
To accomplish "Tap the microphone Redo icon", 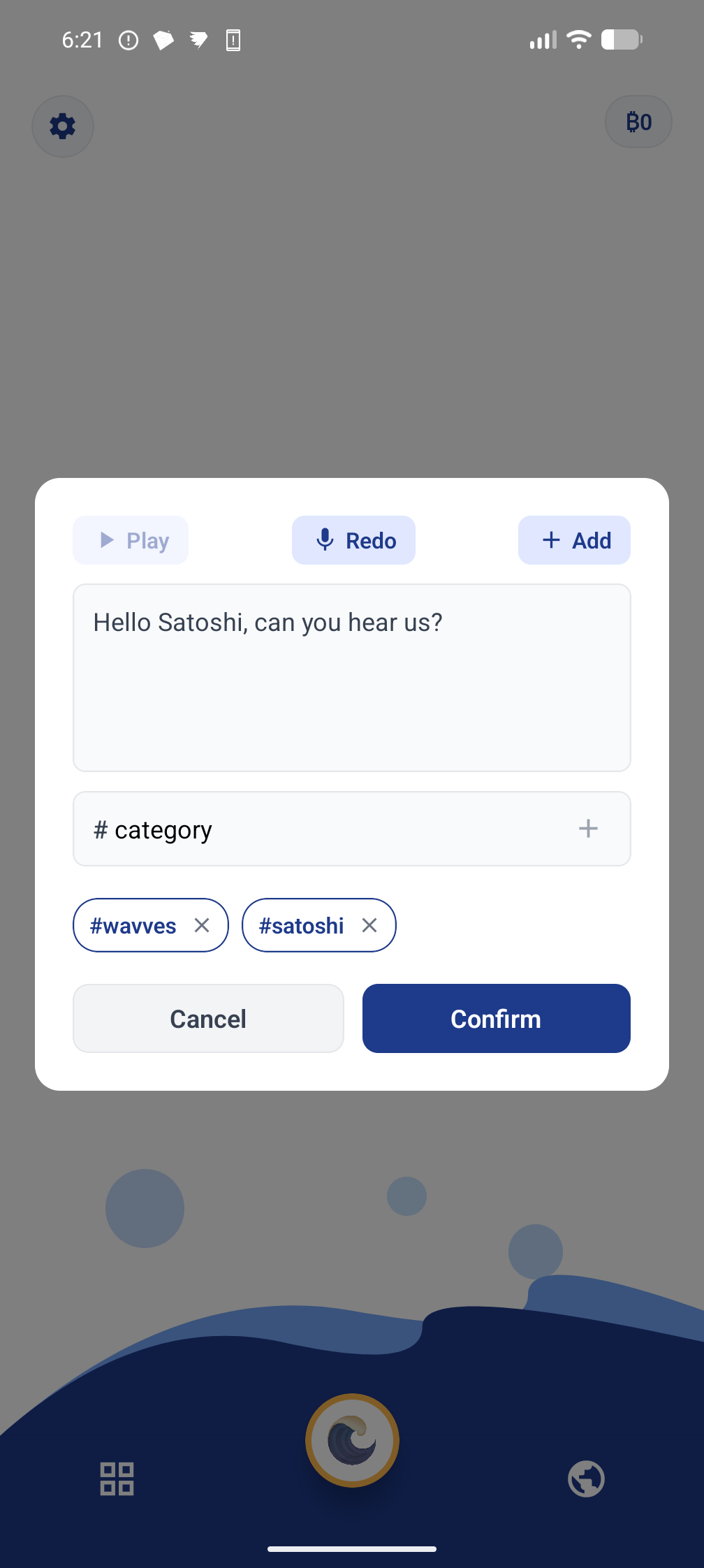I will tap(325, 540).
